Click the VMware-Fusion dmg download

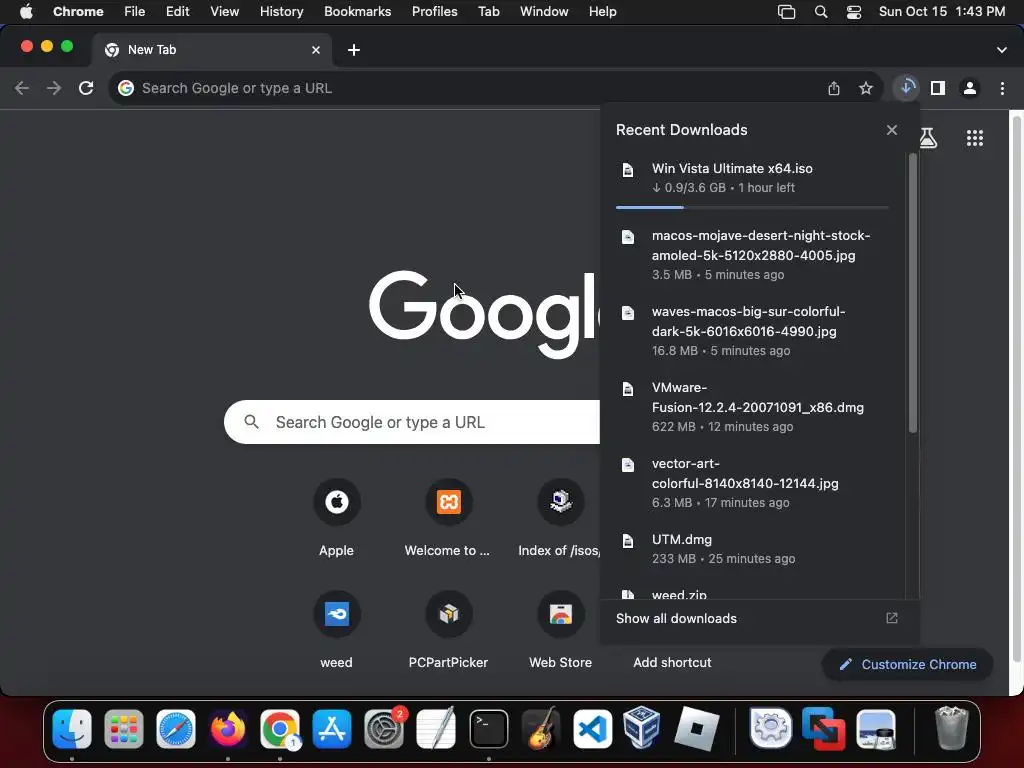pos(752,406)
